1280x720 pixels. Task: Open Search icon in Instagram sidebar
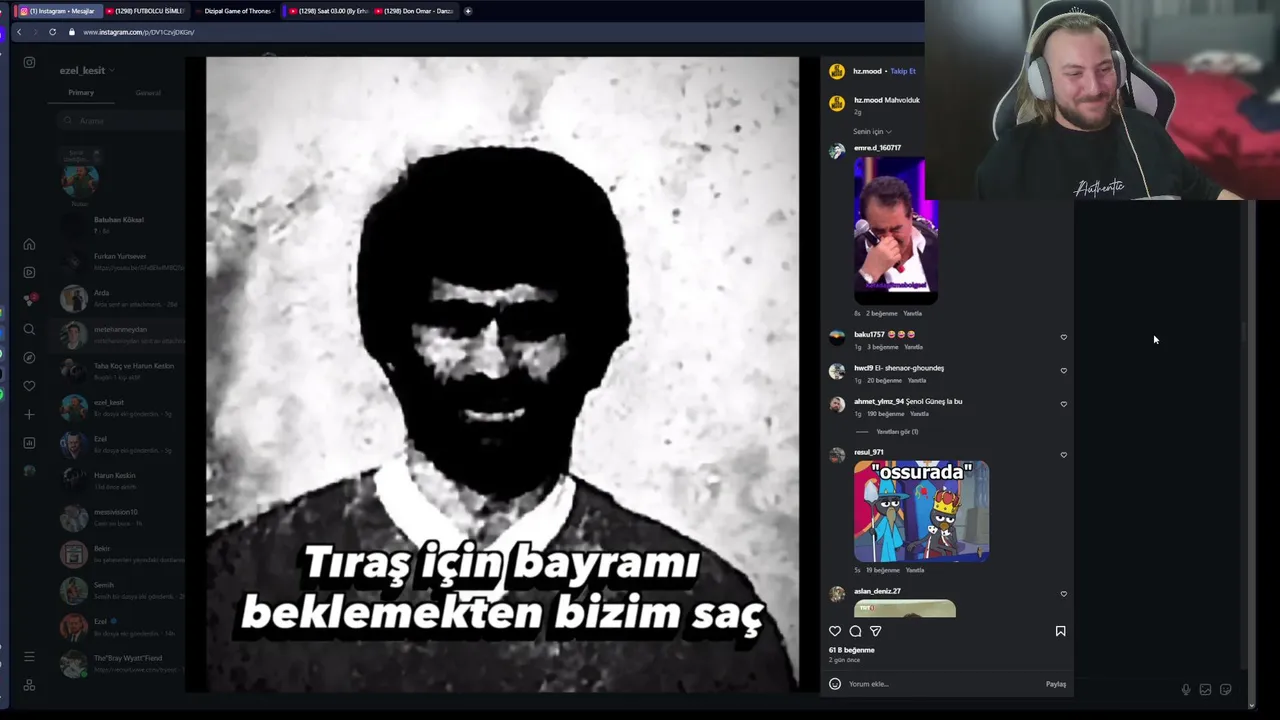pos(29,329)
